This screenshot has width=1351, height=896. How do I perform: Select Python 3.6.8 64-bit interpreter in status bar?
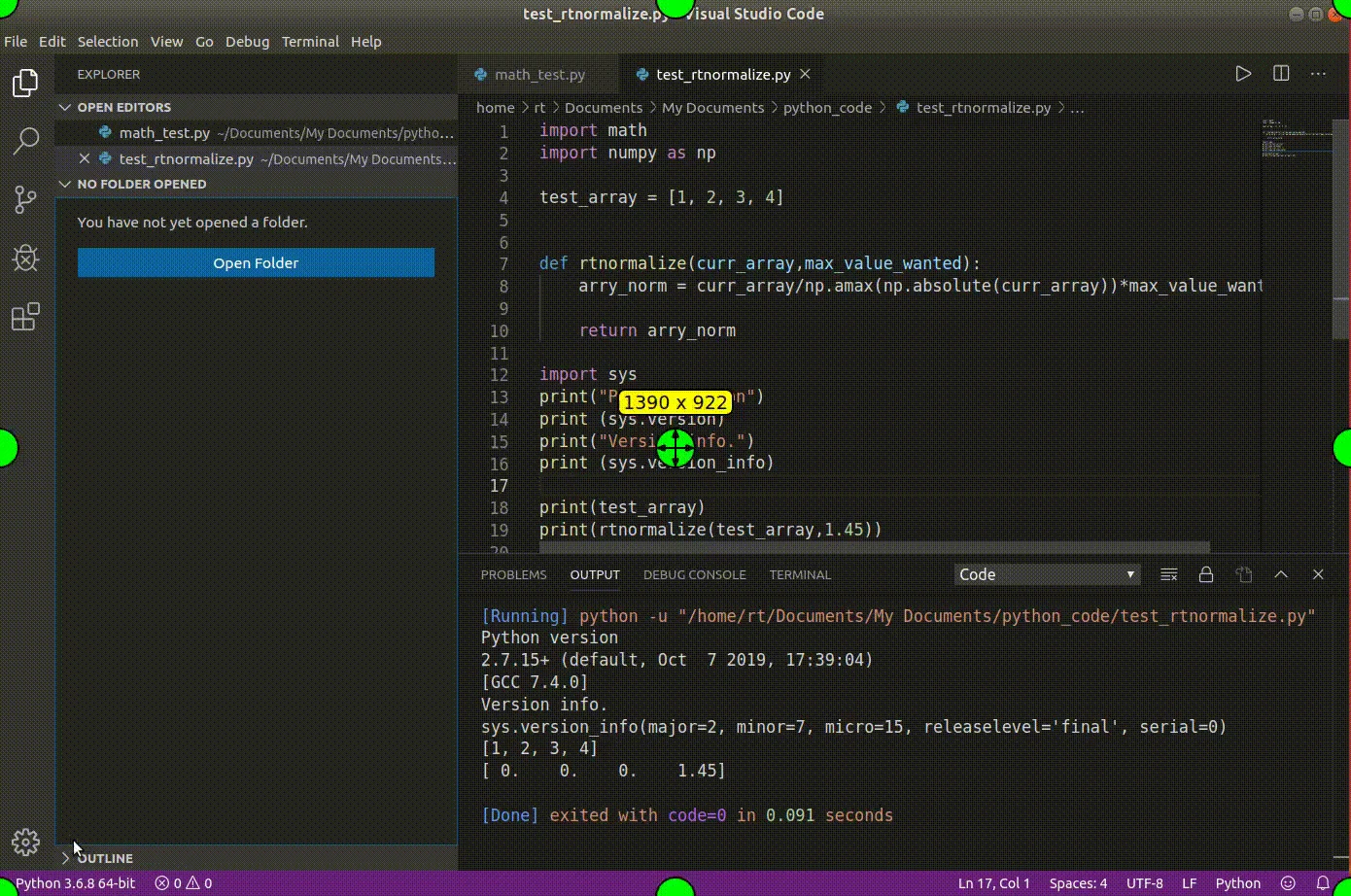(75, 883)
